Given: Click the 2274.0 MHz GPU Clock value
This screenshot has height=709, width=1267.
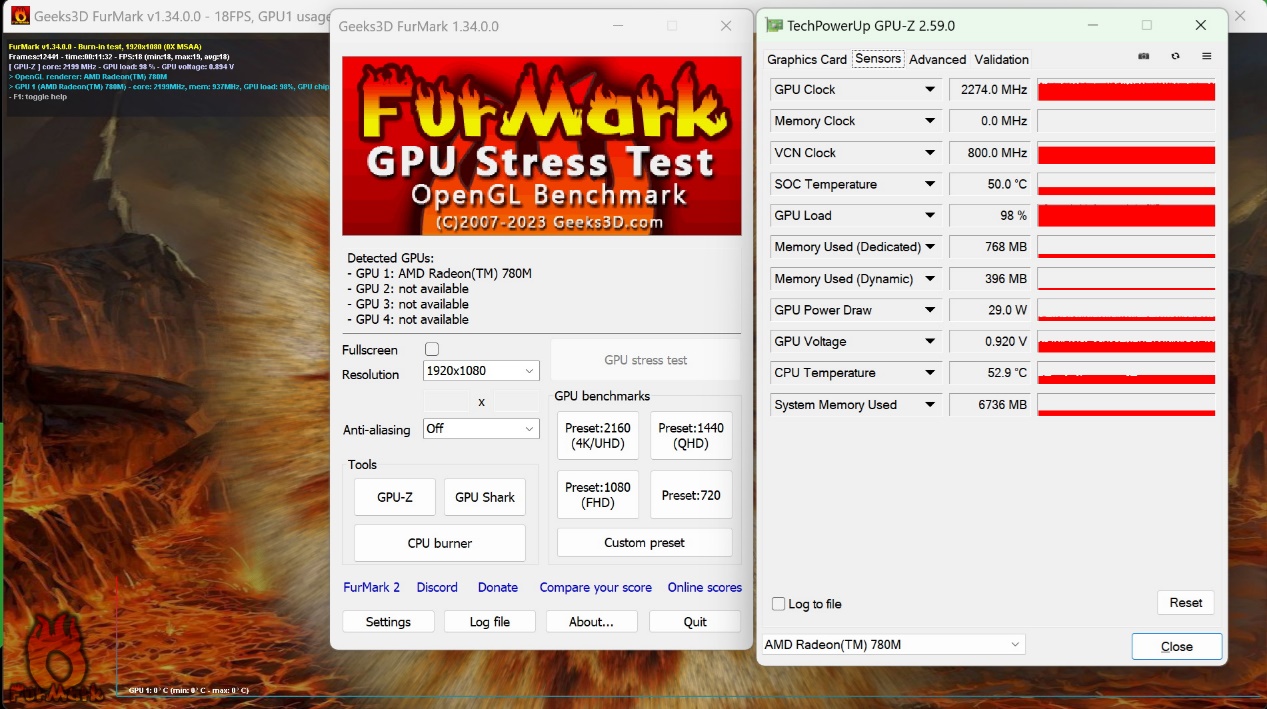Looking at the screenshot, I should pos(990,90).
